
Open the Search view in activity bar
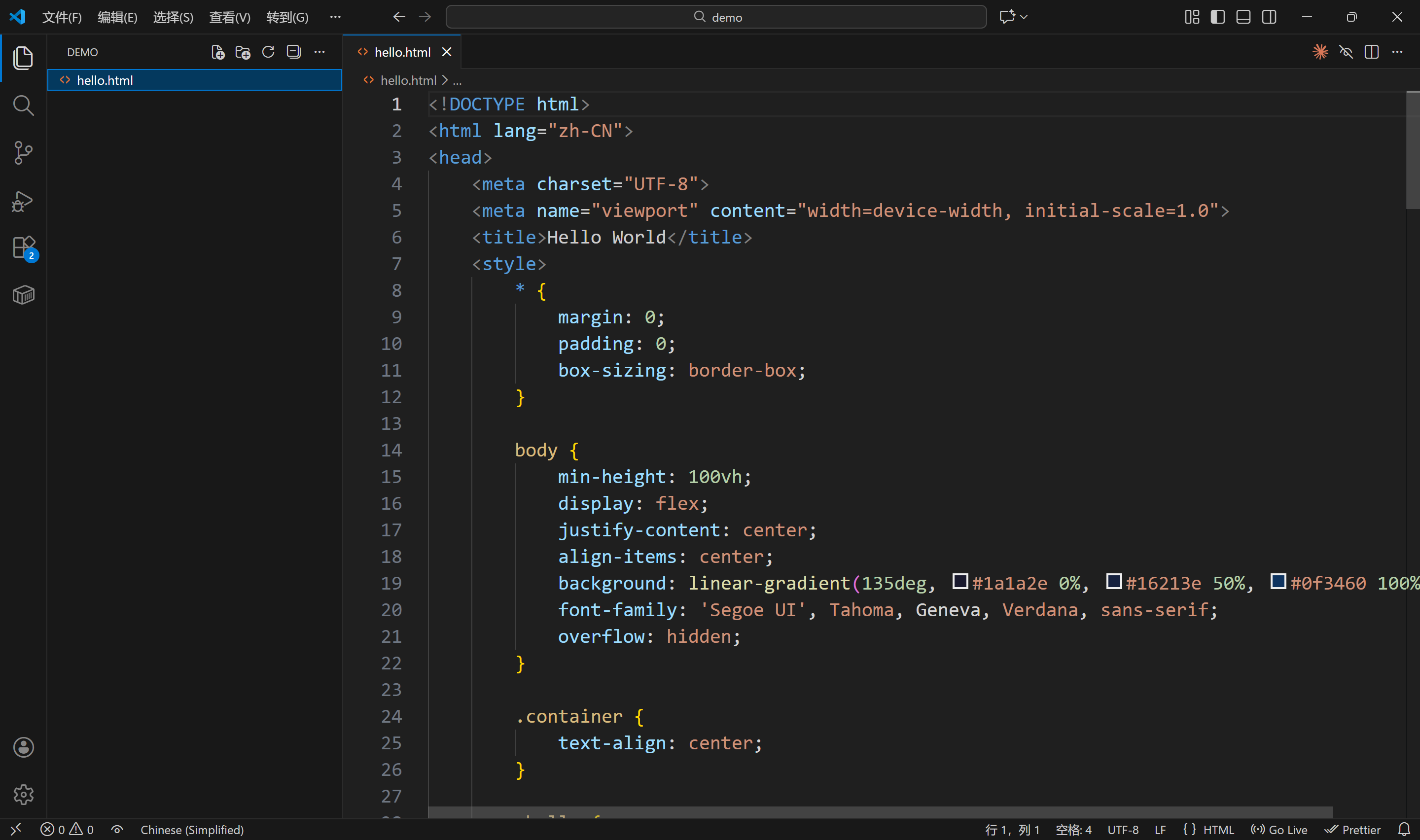click(x=23, y=105)
